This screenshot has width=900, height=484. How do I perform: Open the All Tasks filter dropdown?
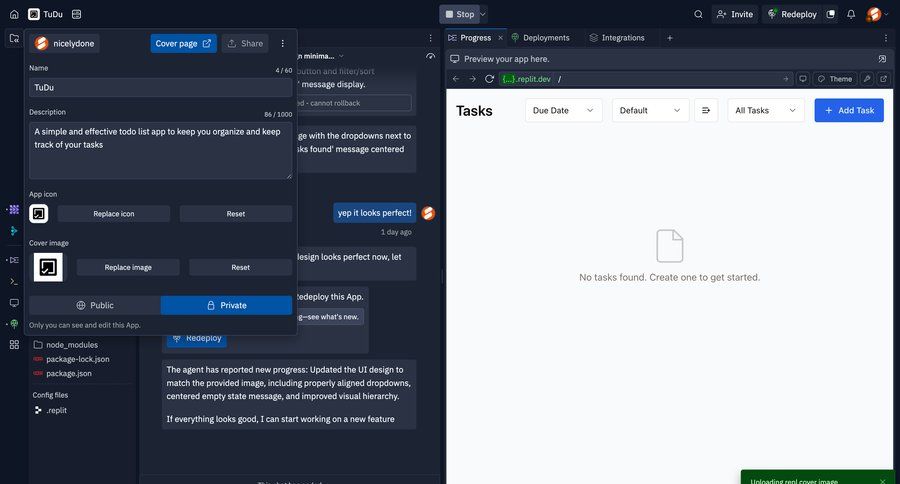point(766,110)
